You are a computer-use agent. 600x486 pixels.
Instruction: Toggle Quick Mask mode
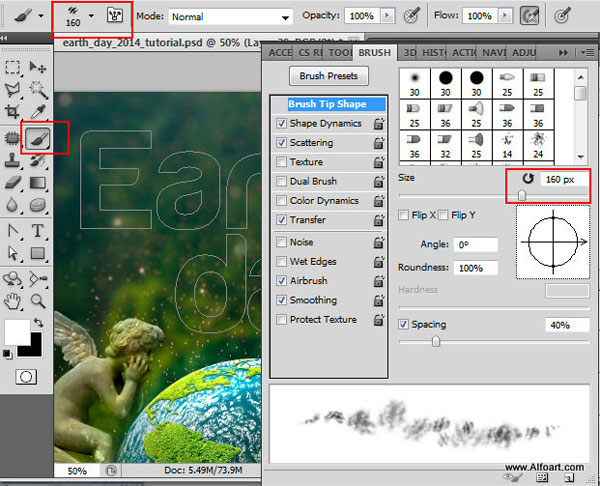(26, 377)
